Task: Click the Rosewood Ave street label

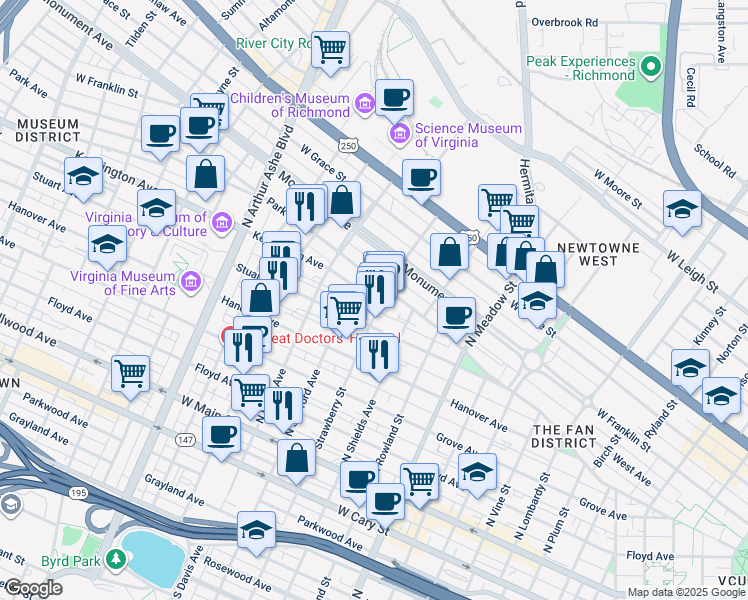Action: click(237, 574)
